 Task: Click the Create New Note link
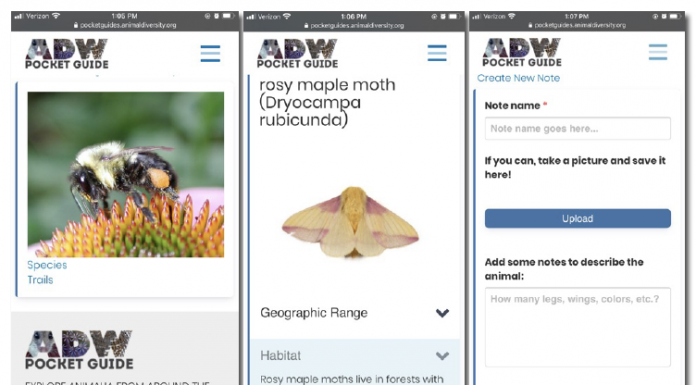tap(518, 78)
